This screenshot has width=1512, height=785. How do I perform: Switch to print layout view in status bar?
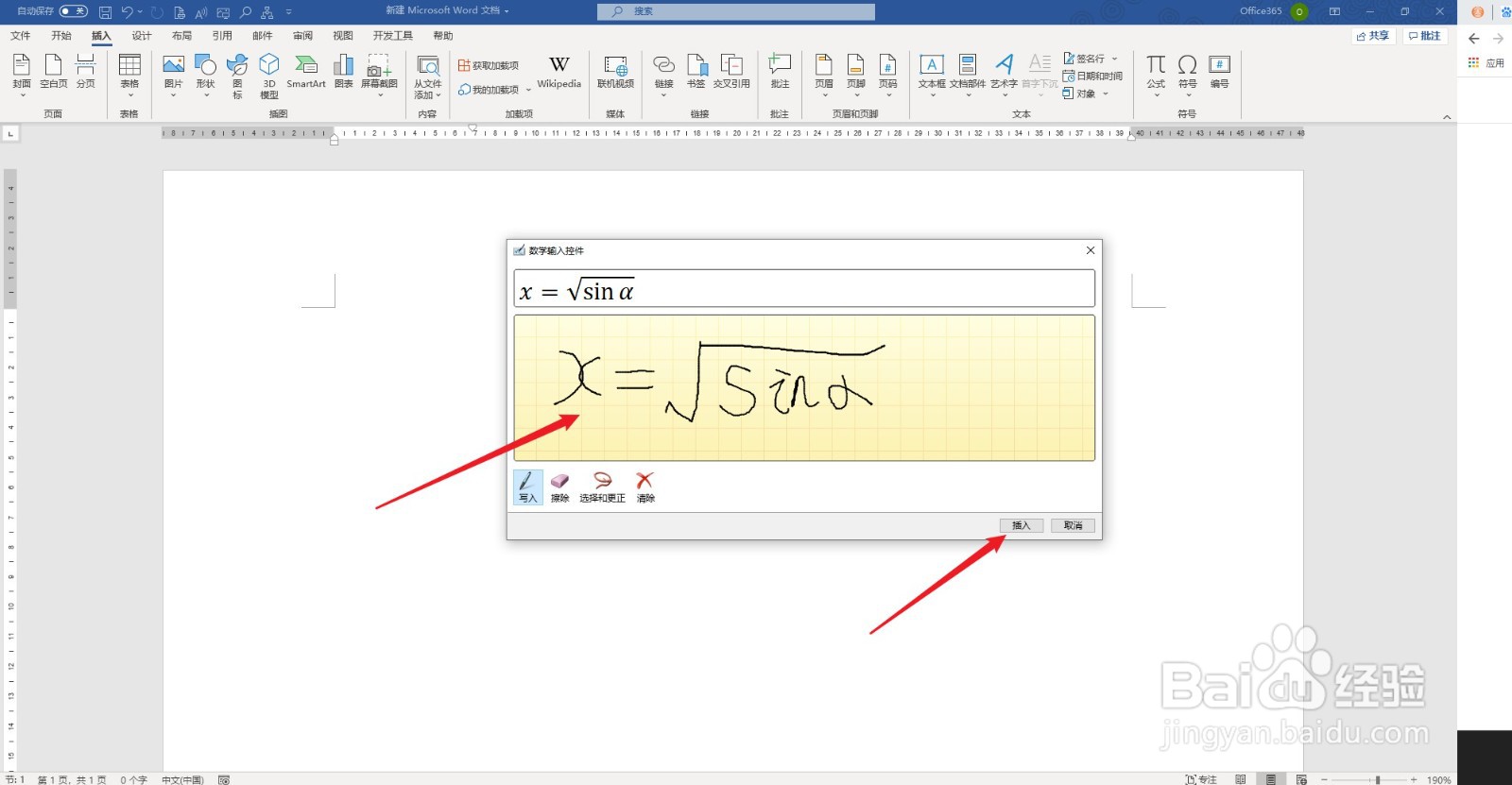click(x=1271, y=779)
